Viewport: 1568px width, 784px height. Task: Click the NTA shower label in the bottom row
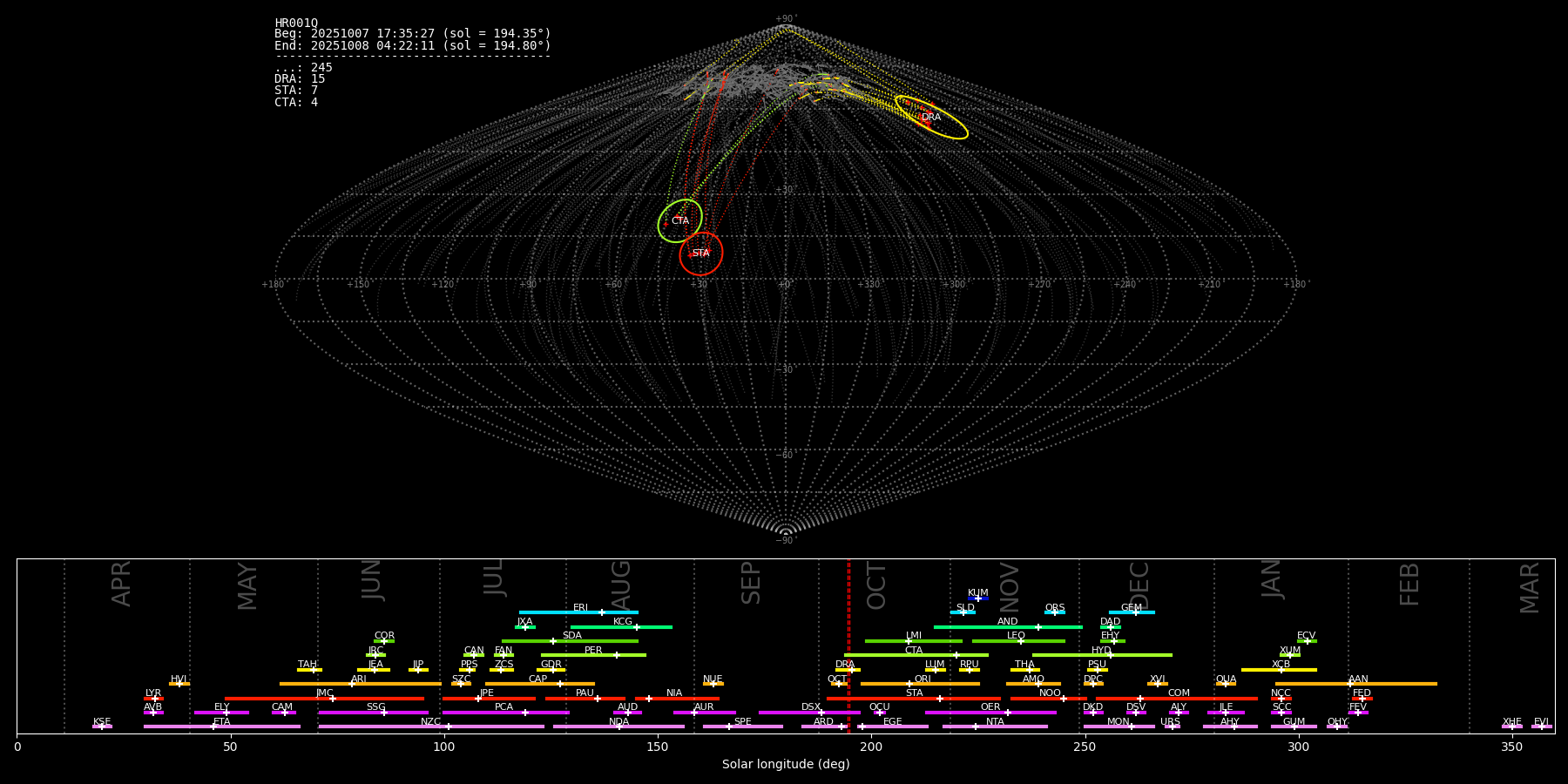click(995, 722)
